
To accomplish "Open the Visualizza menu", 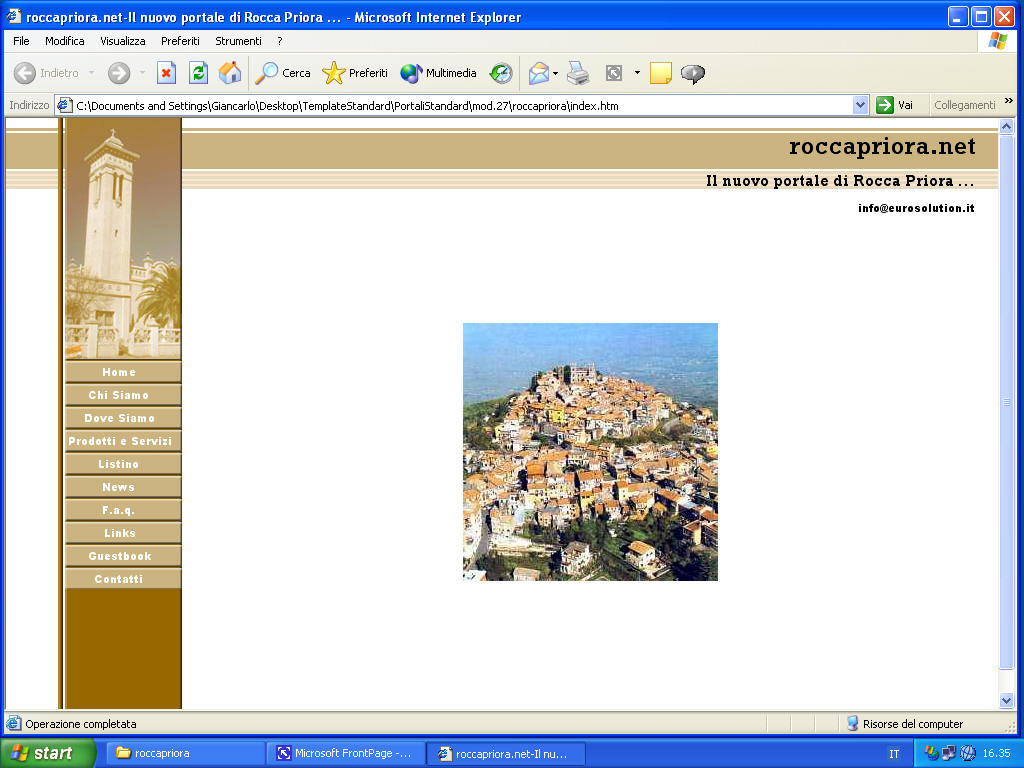I will click(123, 41).
